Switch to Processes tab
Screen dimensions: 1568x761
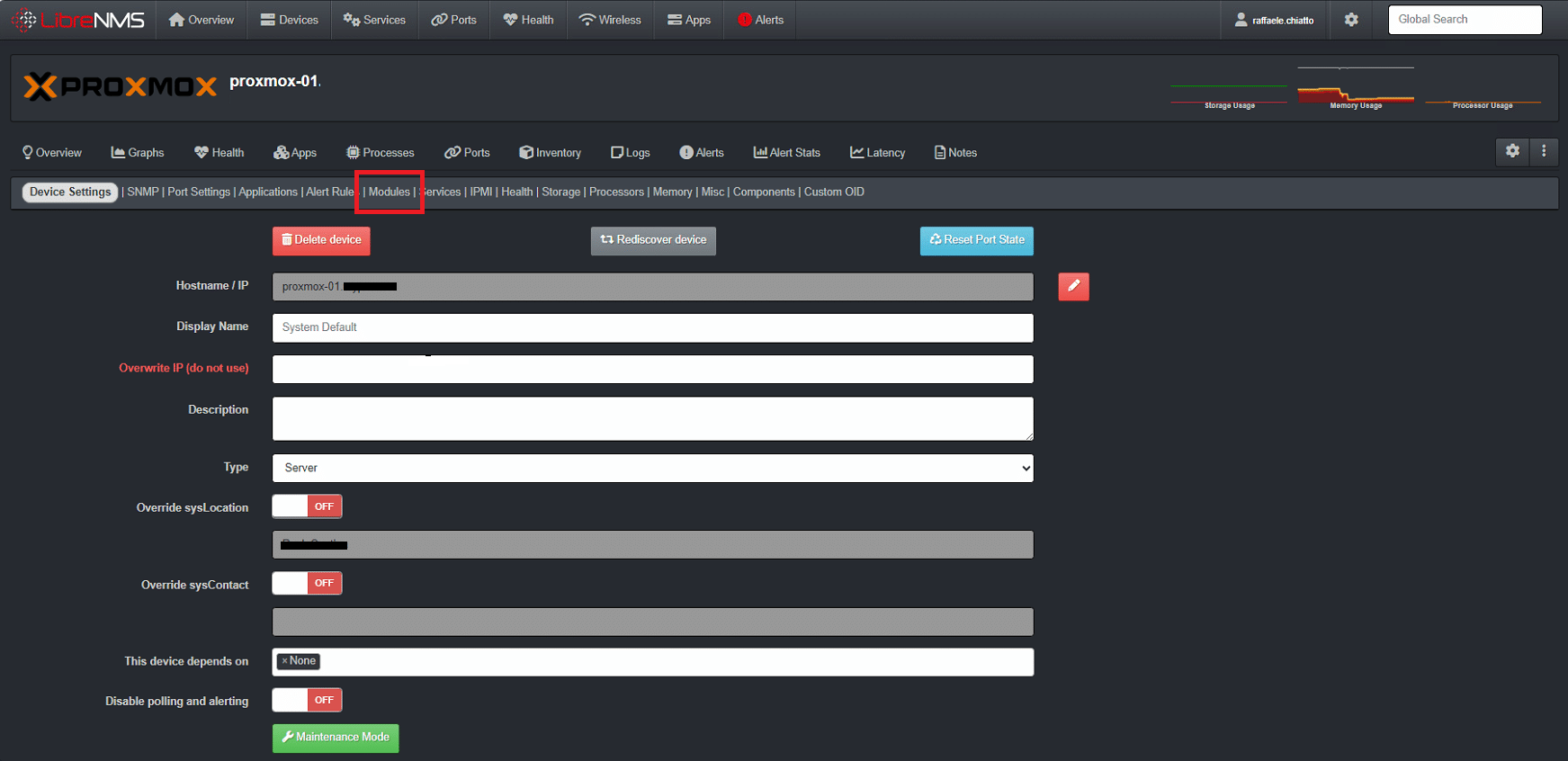(x=381, y=153)
